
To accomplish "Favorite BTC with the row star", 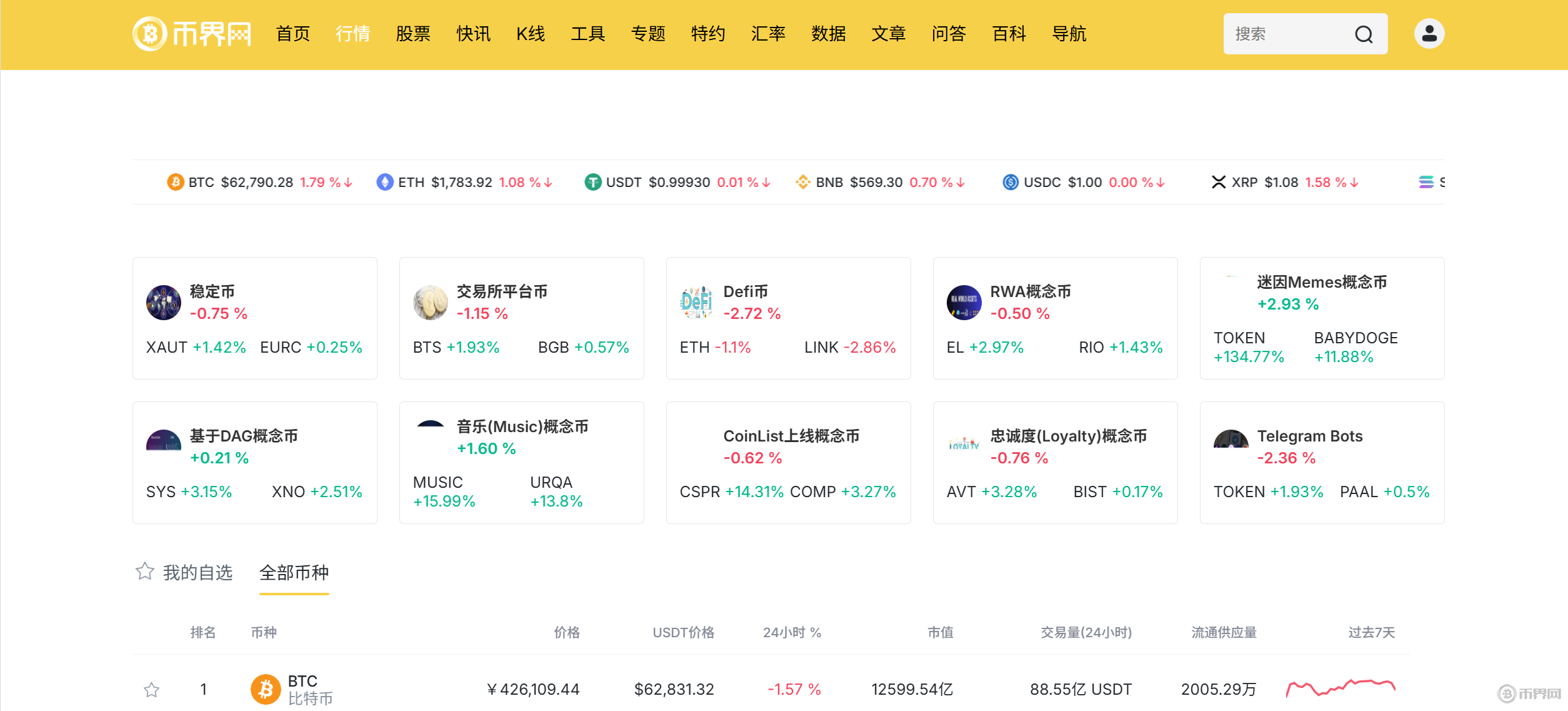I will pos(152,690).
